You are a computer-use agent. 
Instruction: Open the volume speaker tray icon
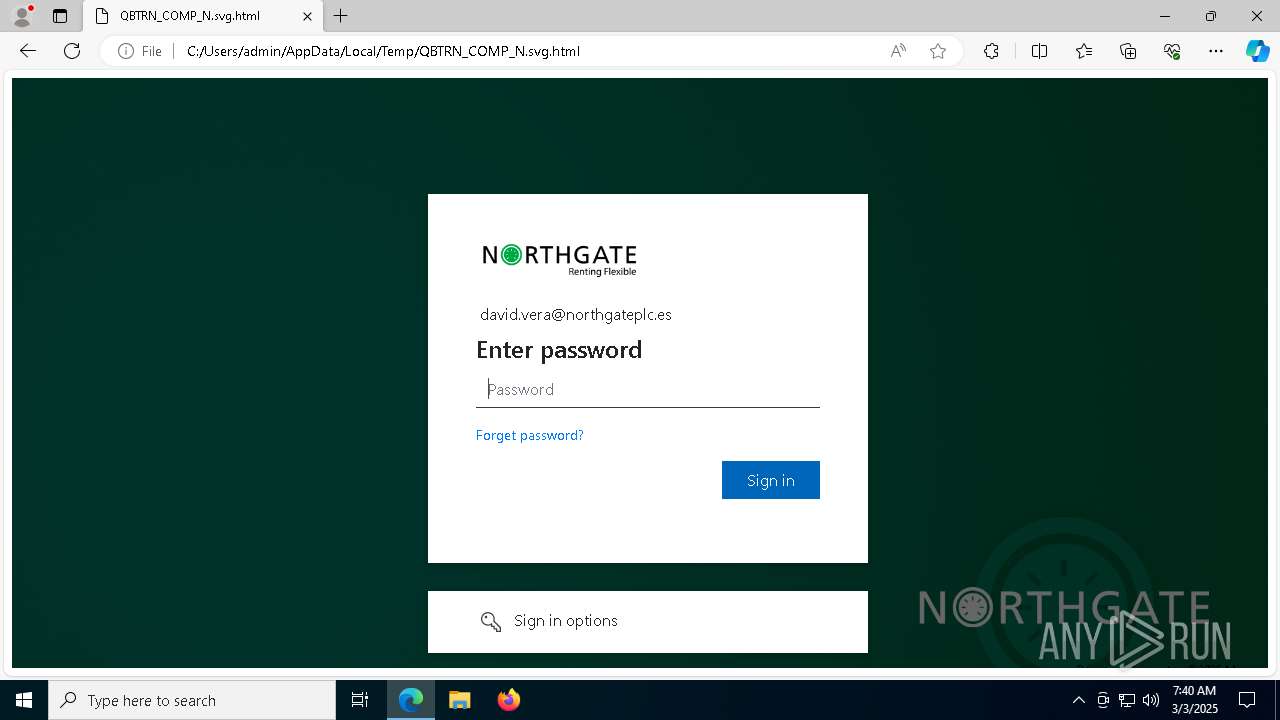point(1150,700)
